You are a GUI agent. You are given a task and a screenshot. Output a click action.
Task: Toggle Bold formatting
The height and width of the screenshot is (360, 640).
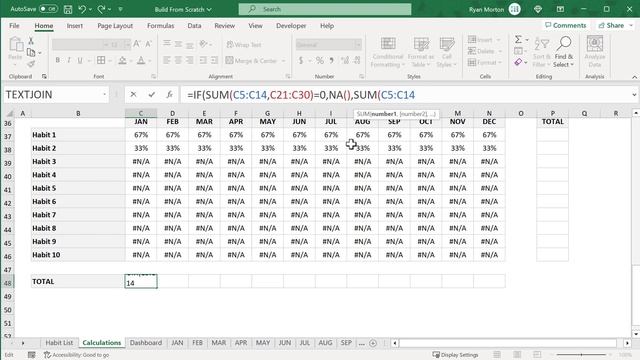[58, 60]
